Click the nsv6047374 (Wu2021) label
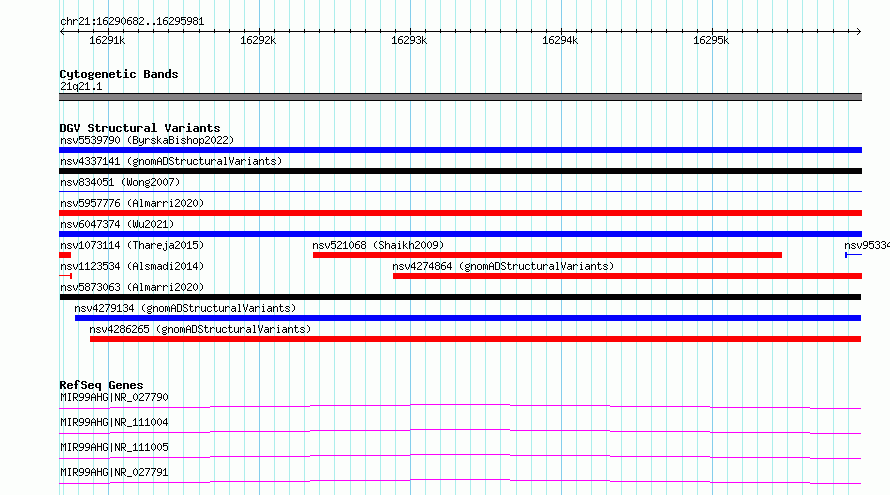This screenshot has height=495, width=890. (117, 224)
